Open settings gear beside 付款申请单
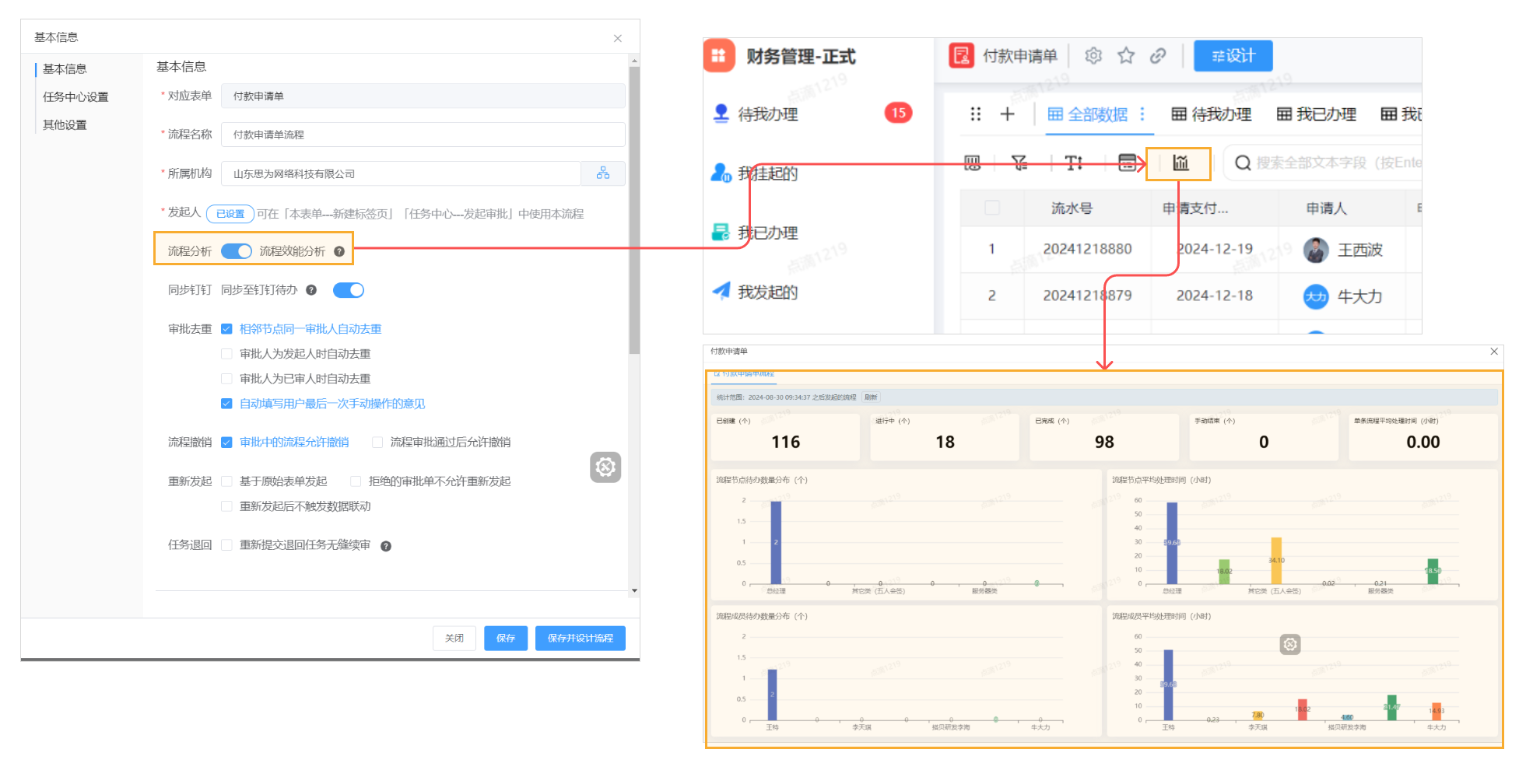The width and height of the screenshot is (1540, 784). coord(1093,55)
